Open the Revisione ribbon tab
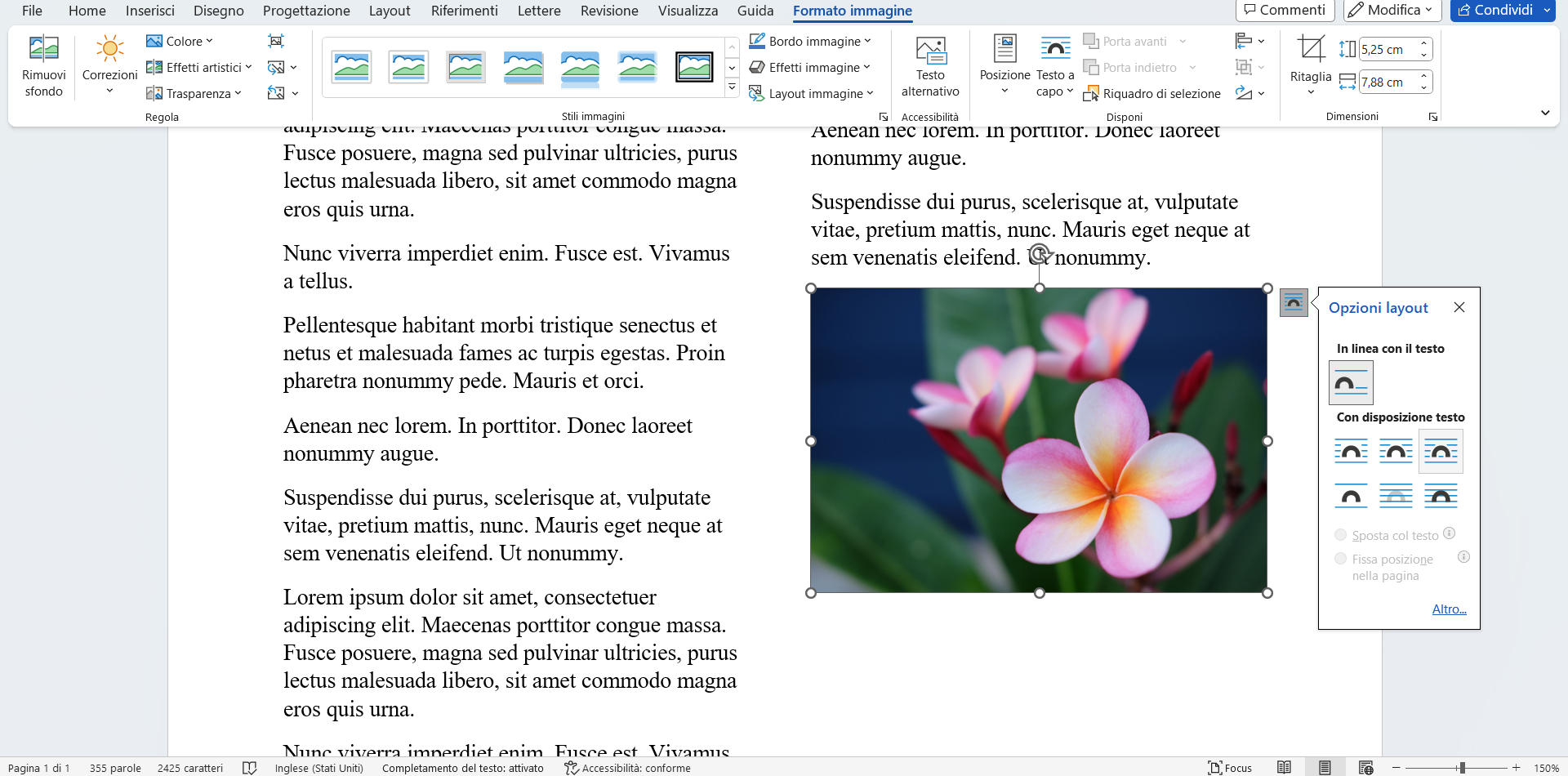 [x=609, y=11]
